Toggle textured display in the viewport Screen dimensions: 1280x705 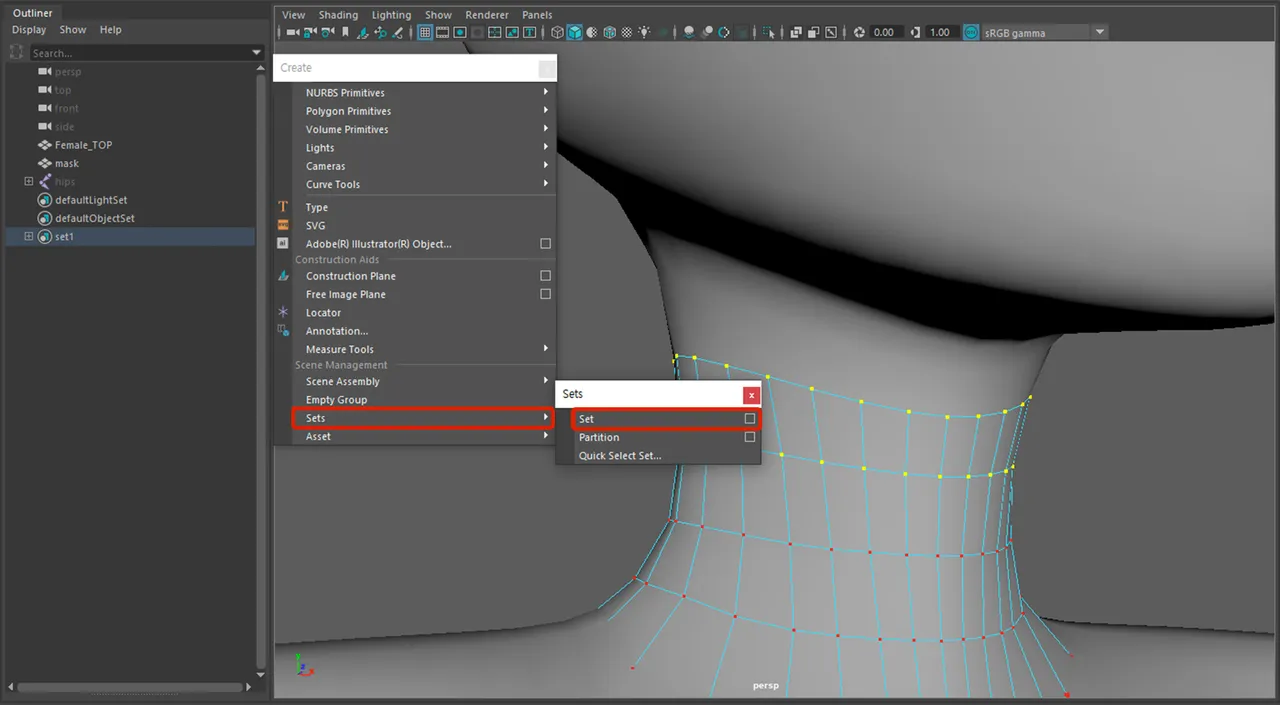click(610, 32)
